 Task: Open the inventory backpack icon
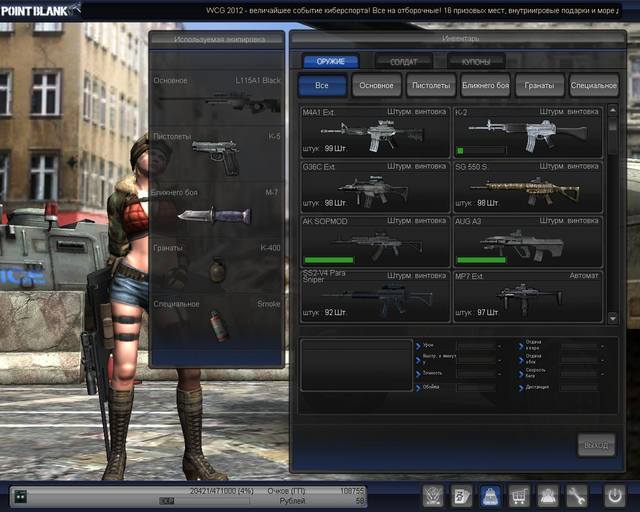[x=490, y=496]
